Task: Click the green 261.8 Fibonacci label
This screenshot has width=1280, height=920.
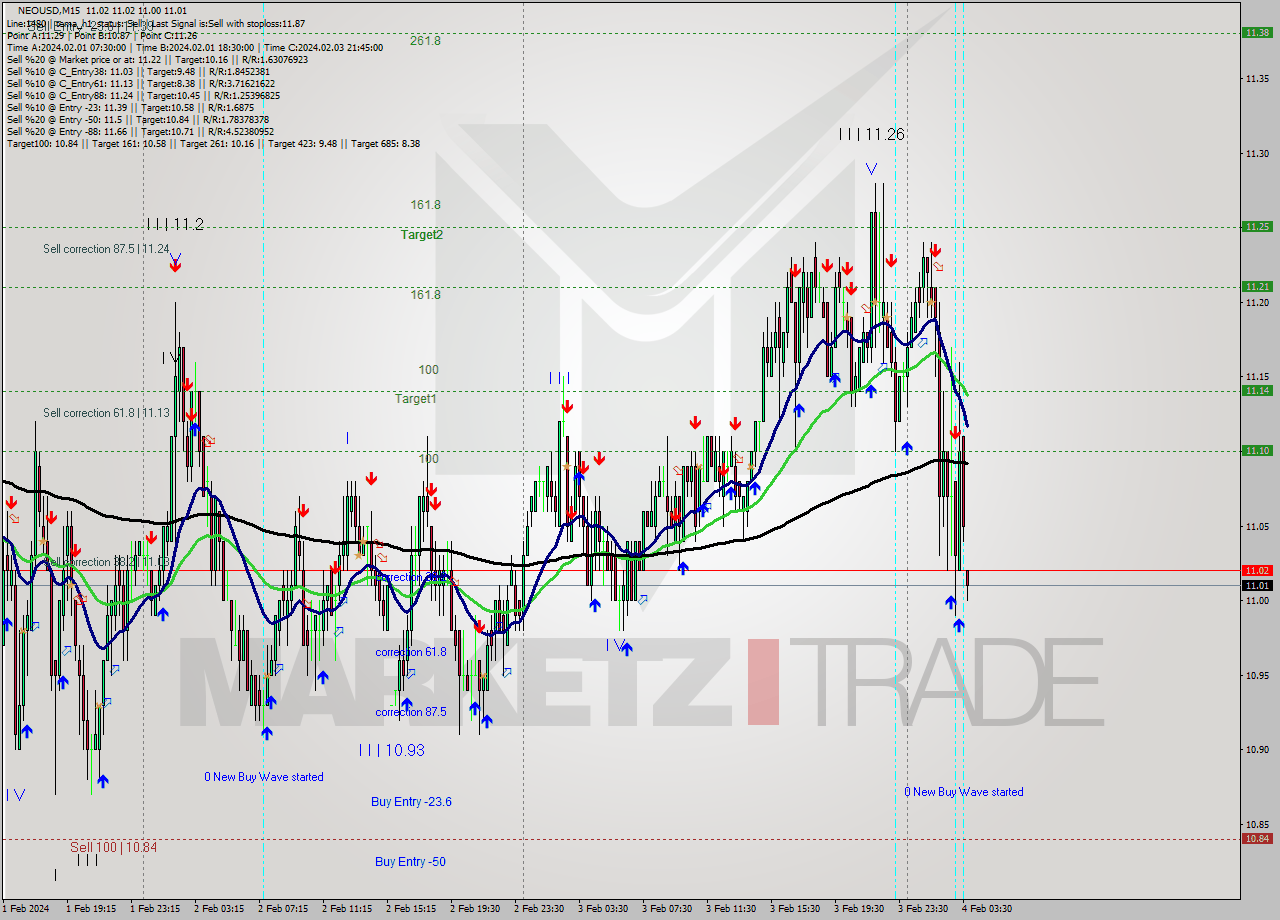Action: coord(425,41)
